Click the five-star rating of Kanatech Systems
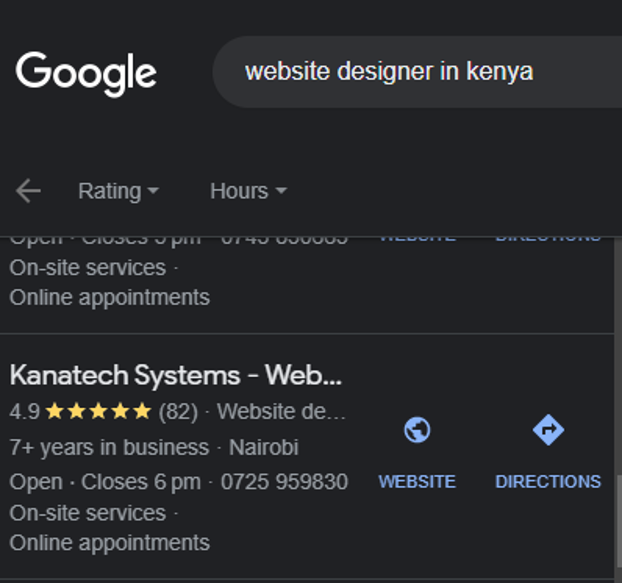Image resolution: width=622 pixels, height=583 pixels. 98,411
